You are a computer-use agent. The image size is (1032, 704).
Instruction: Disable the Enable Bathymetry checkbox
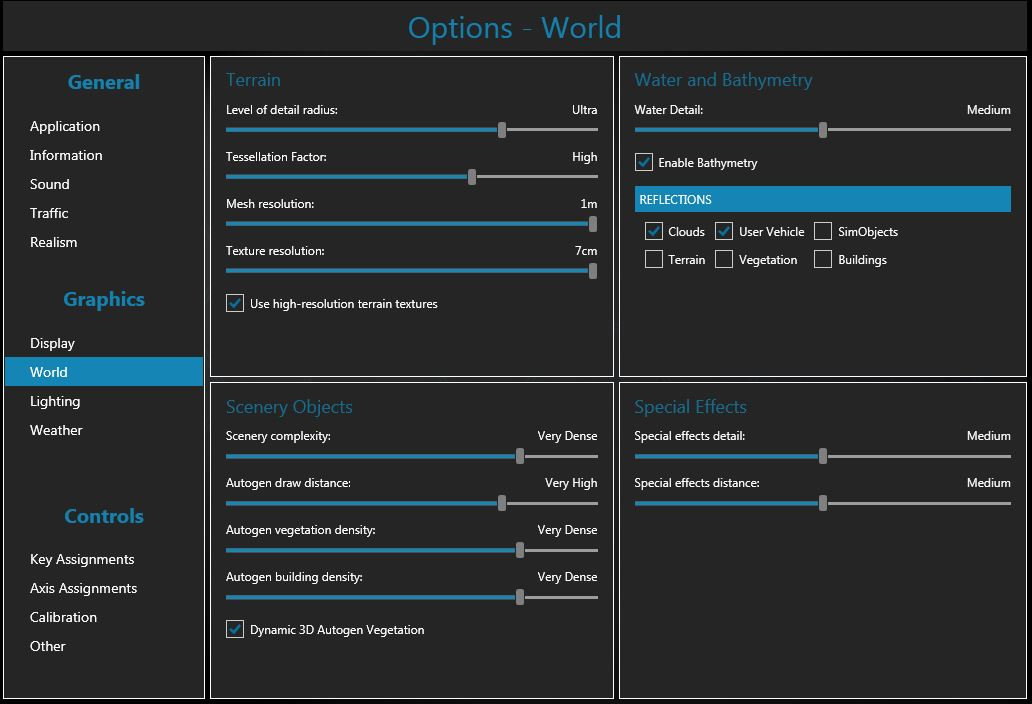(644, 162)
